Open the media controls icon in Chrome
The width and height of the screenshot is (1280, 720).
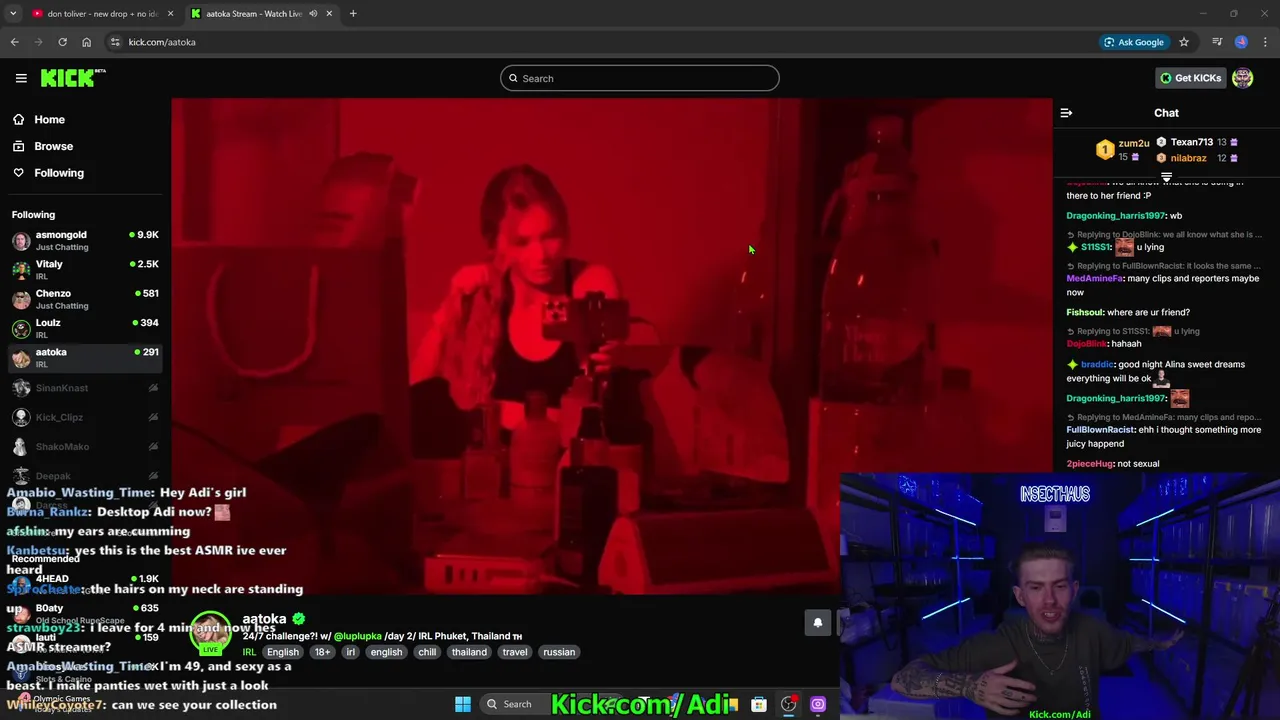pyautogui.click(x=1217, y=42)
